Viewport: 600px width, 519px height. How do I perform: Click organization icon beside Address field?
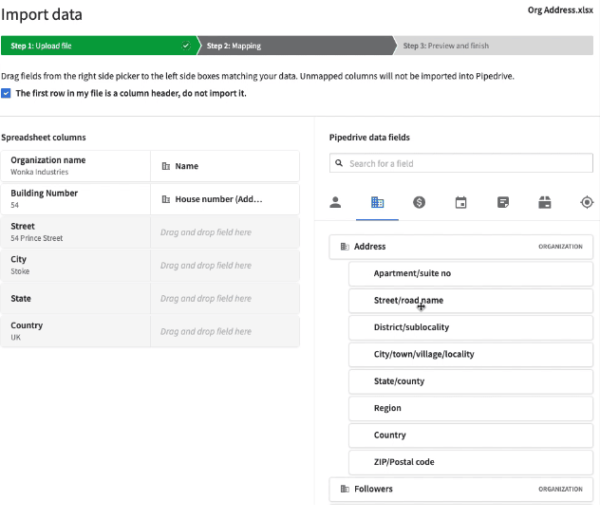(345, 246)
